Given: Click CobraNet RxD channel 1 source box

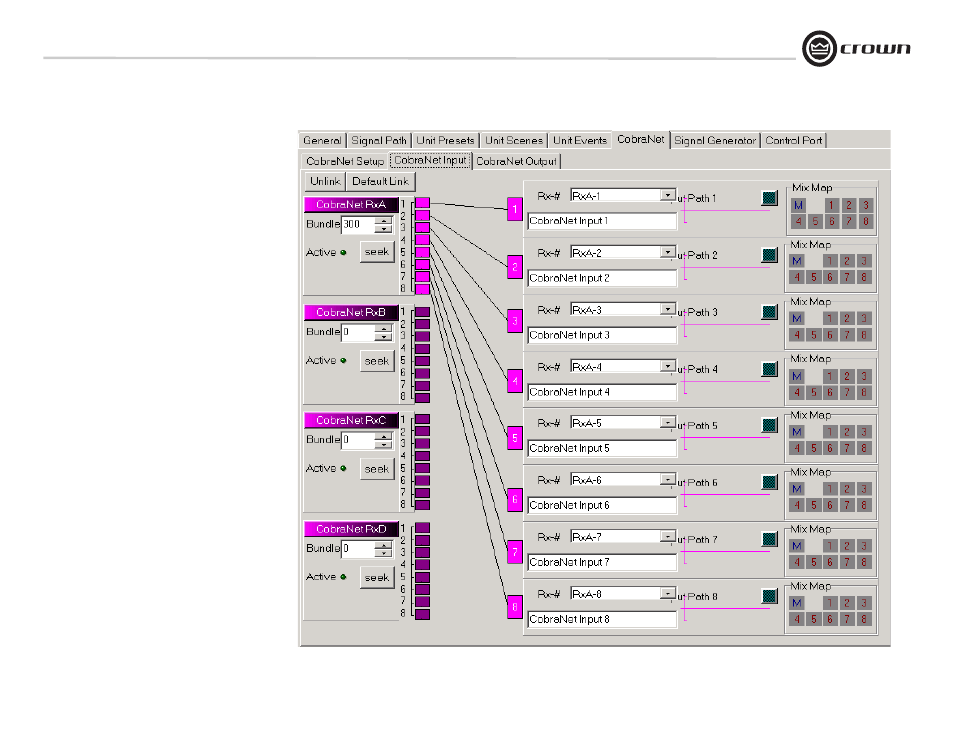Looking at the screenshot, I should 422,528.
